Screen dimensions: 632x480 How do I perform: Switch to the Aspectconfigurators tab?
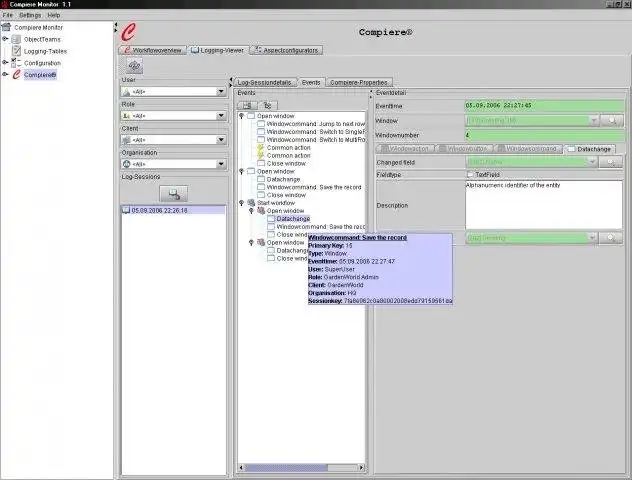coord(286,50)
